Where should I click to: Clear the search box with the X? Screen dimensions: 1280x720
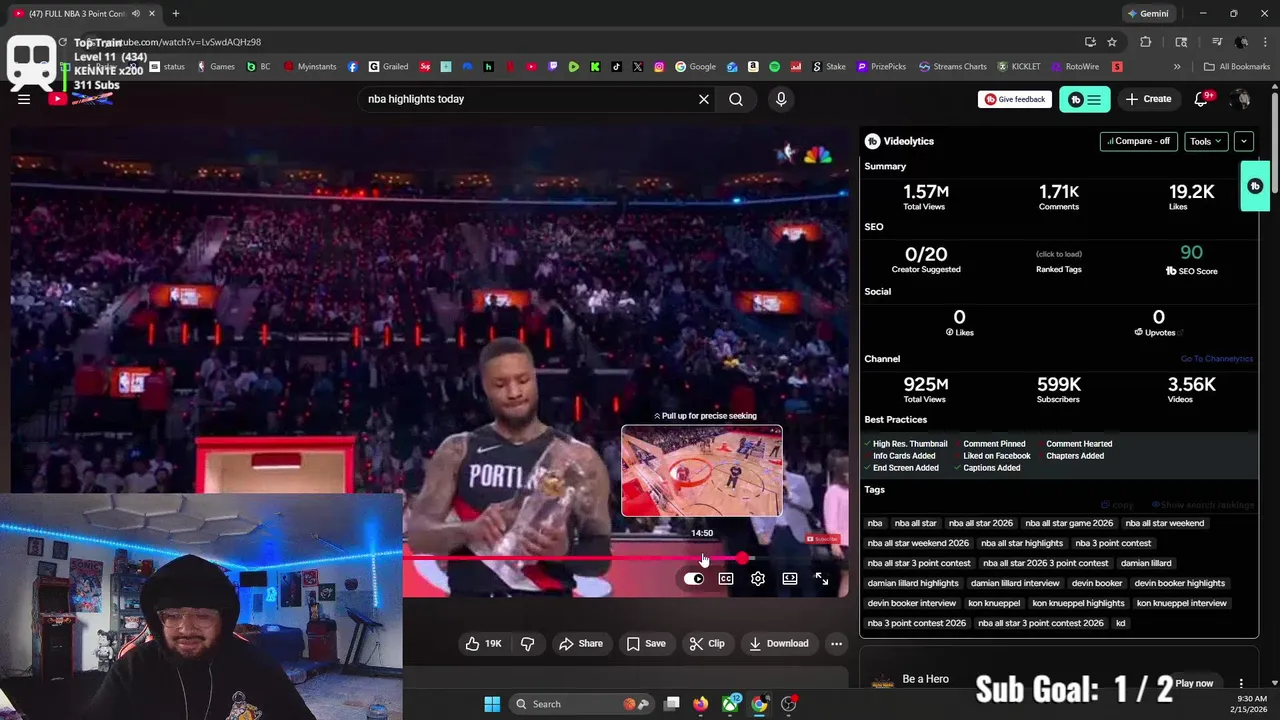coord(704,99)
